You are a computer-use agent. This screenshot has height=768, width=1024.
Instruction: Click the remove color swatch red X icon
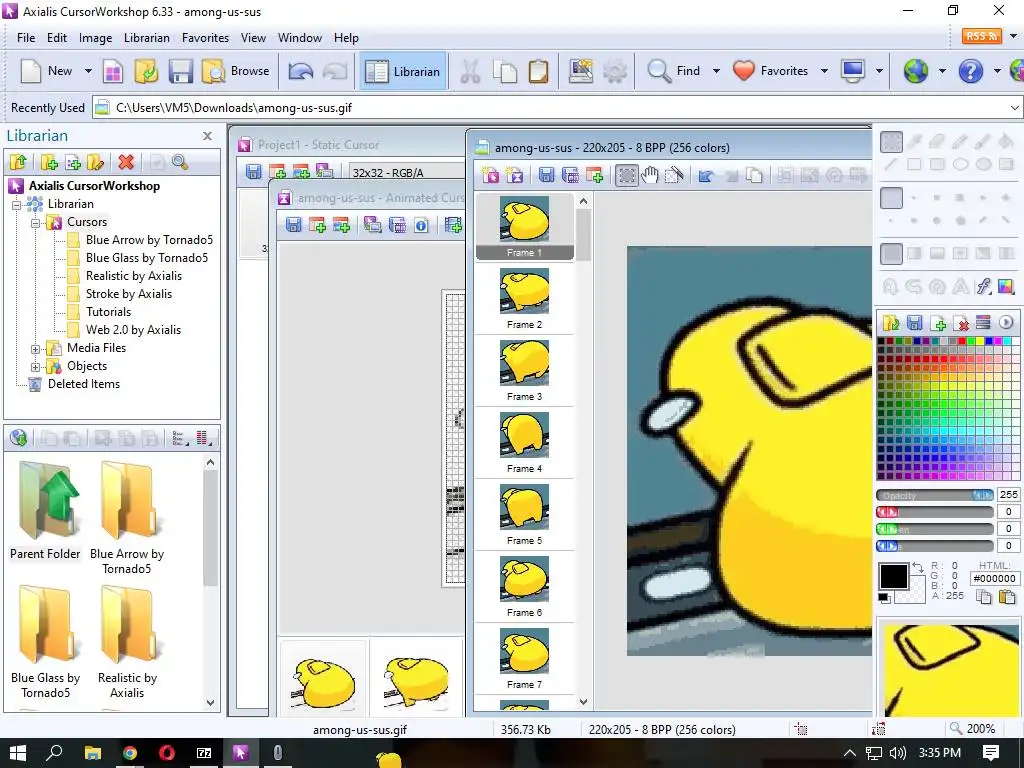(961, 322)
